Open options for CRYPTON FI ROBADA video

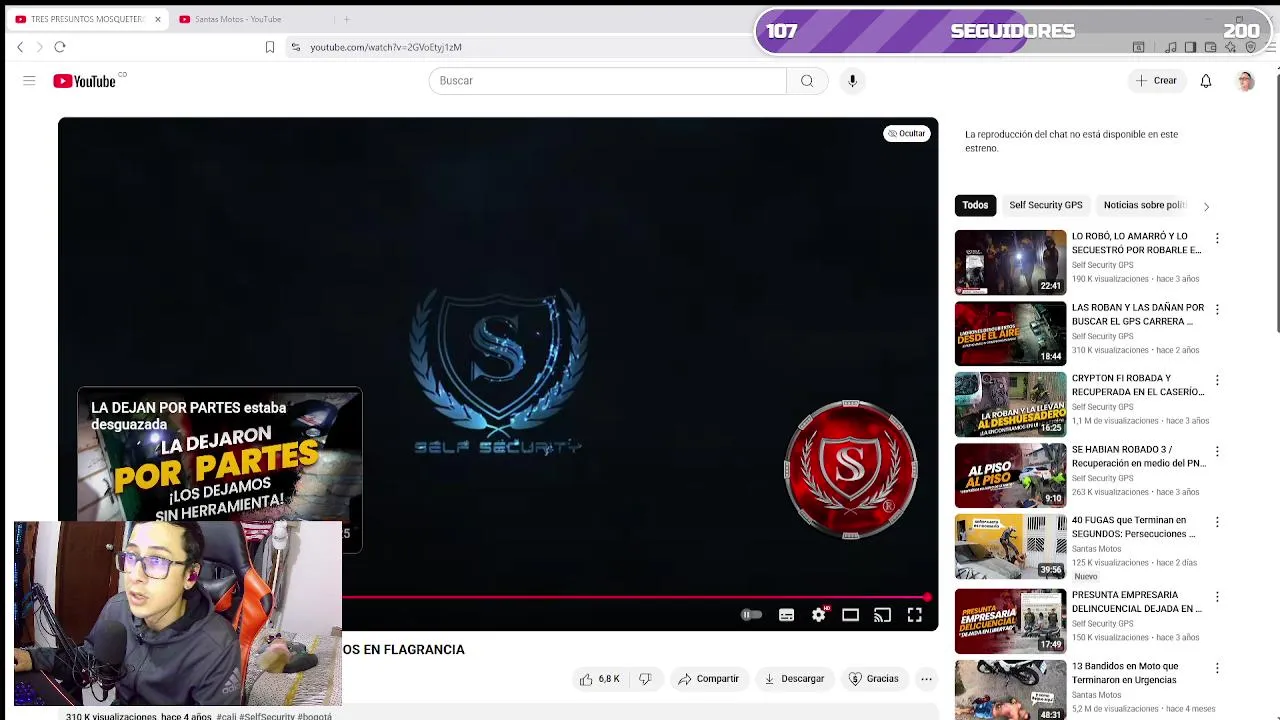1217,380
